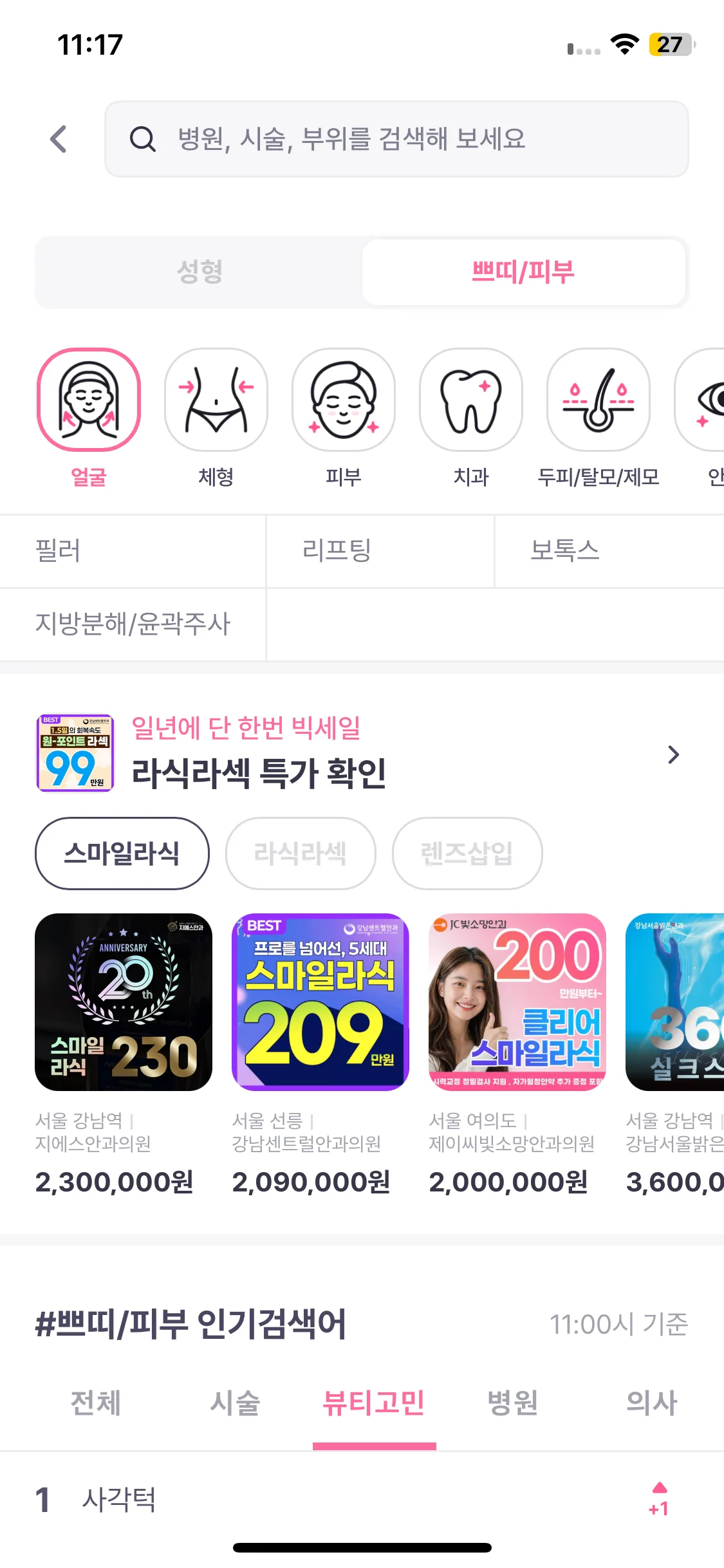Open the 지에스안과의원 스마일라식 230 thumbnail

124,1002
